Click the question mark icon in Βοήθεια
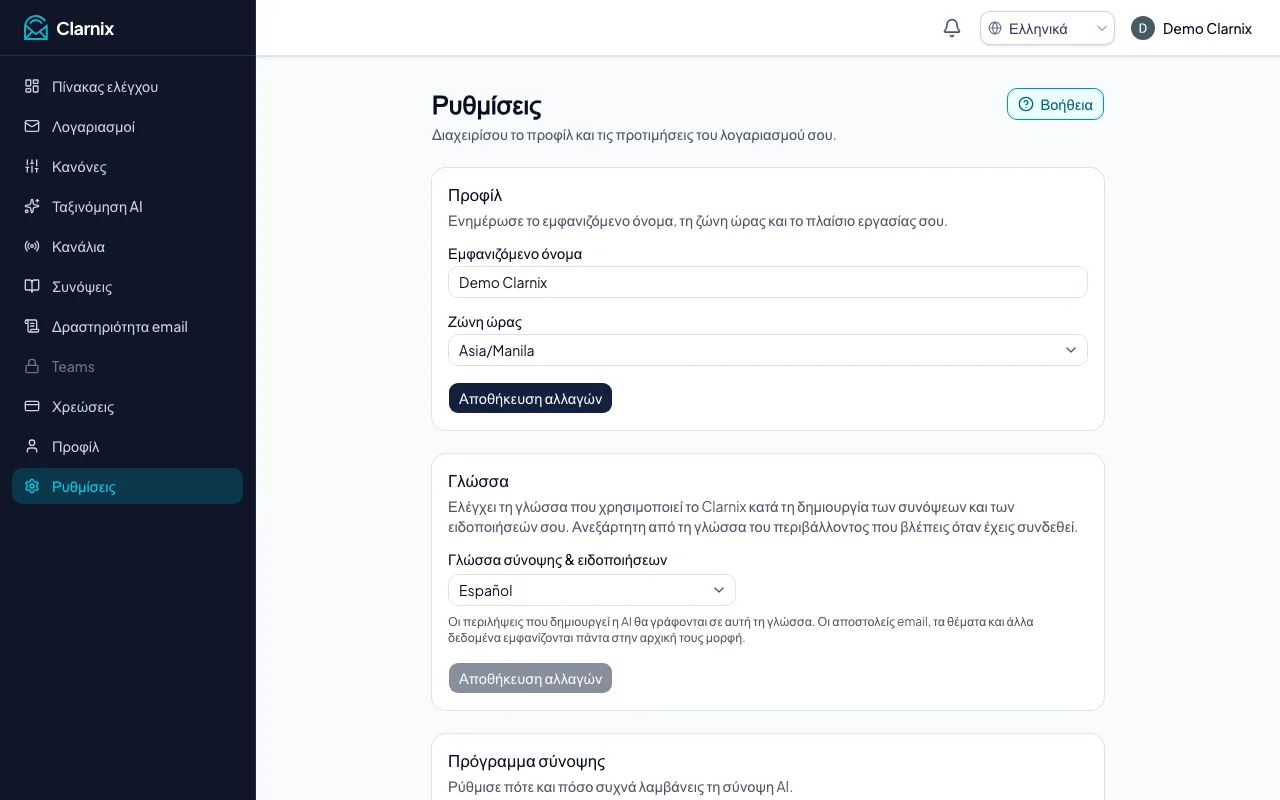The height and width of the screenshot is (800, 1280). coord(1025,104)
